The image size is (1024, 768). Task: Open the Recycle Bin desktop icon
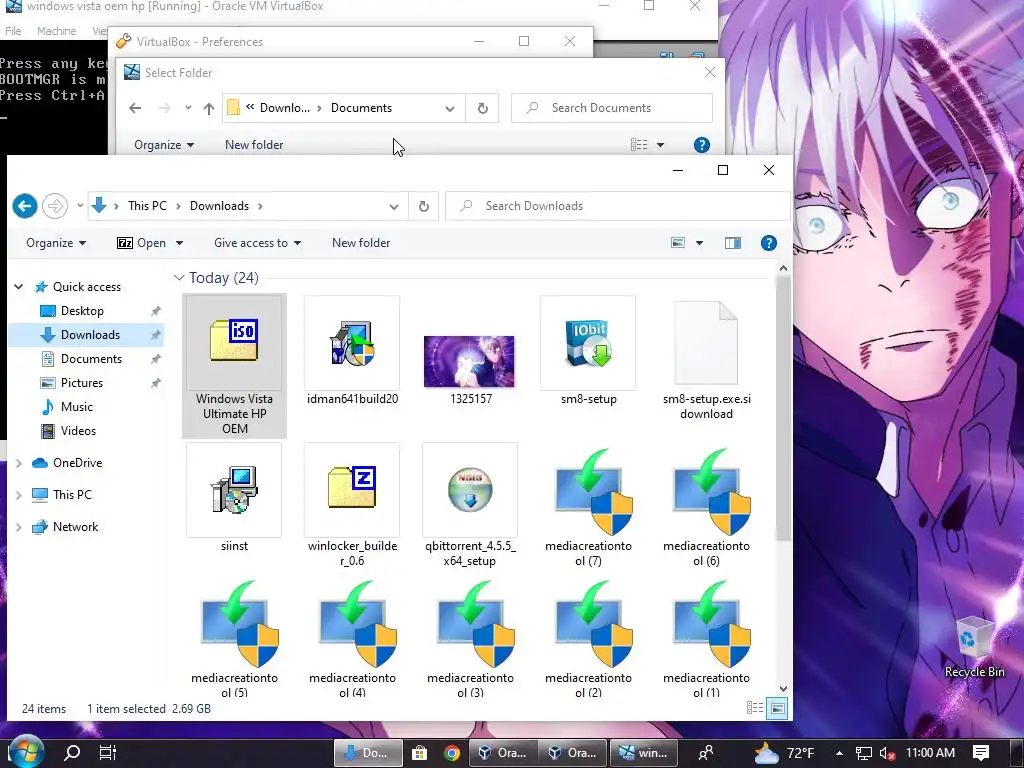click(974, 647)
